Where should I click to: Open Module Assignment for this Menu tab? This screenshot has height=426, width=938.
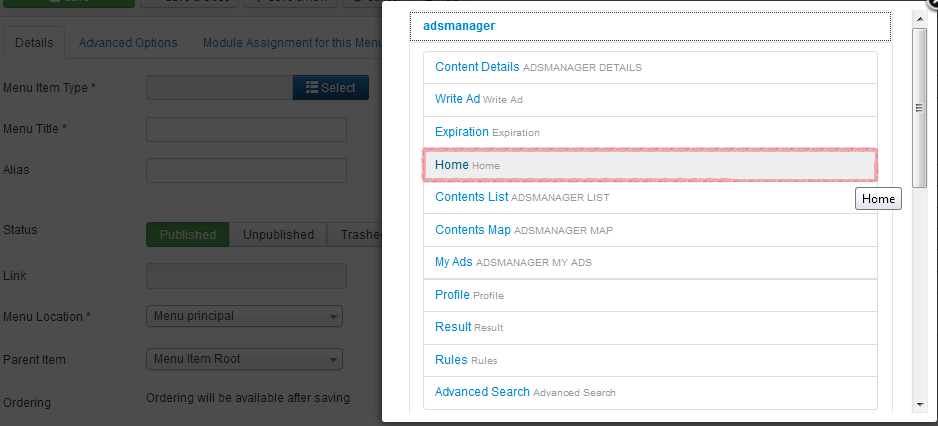(293, 43)
